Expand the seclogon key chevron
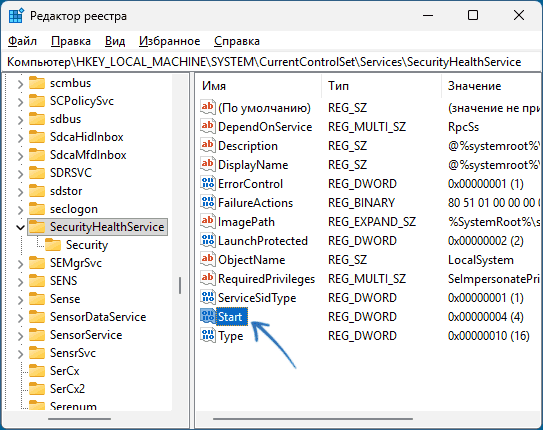This screenshot has width=543, height=430. coord(20,209)
